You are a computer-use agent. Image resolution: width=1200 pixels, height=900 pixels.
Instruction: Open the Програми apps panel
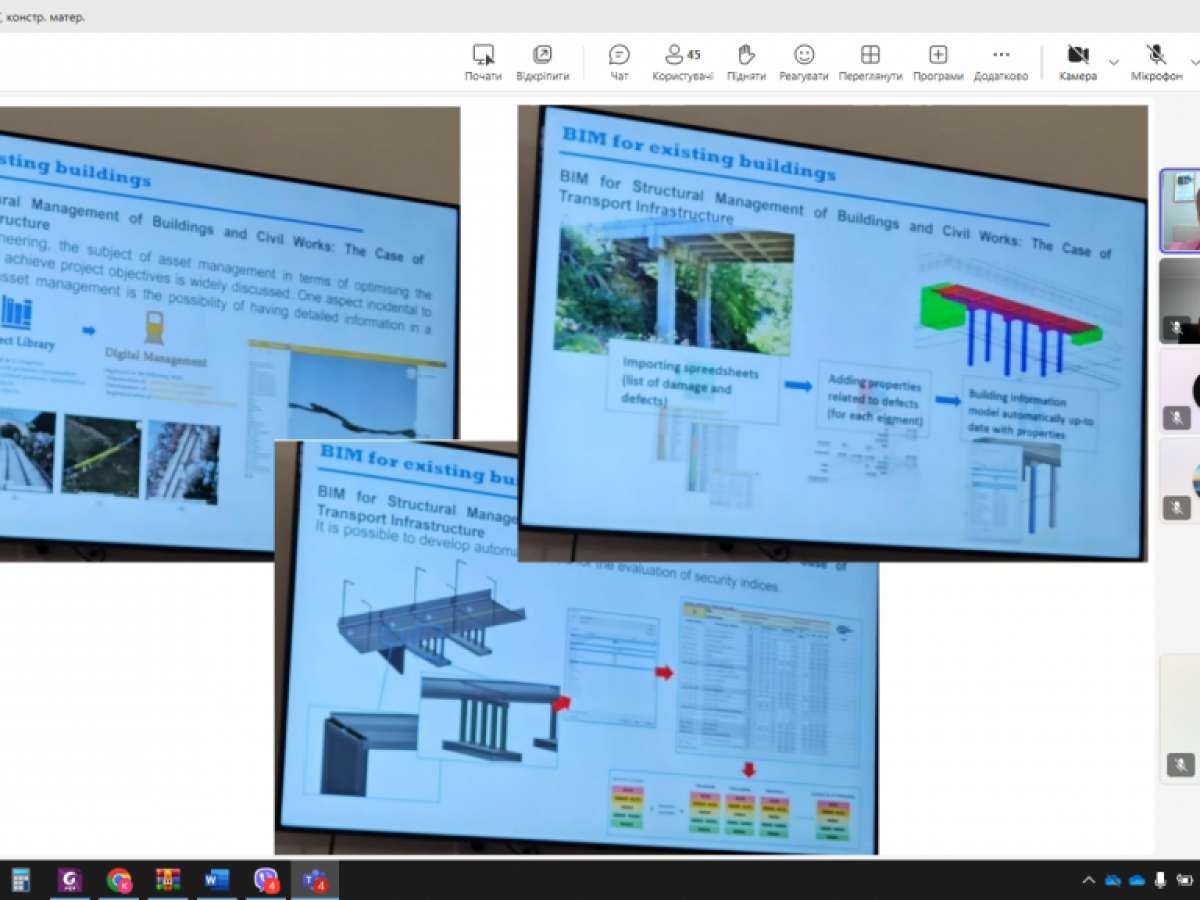[937, 62]
